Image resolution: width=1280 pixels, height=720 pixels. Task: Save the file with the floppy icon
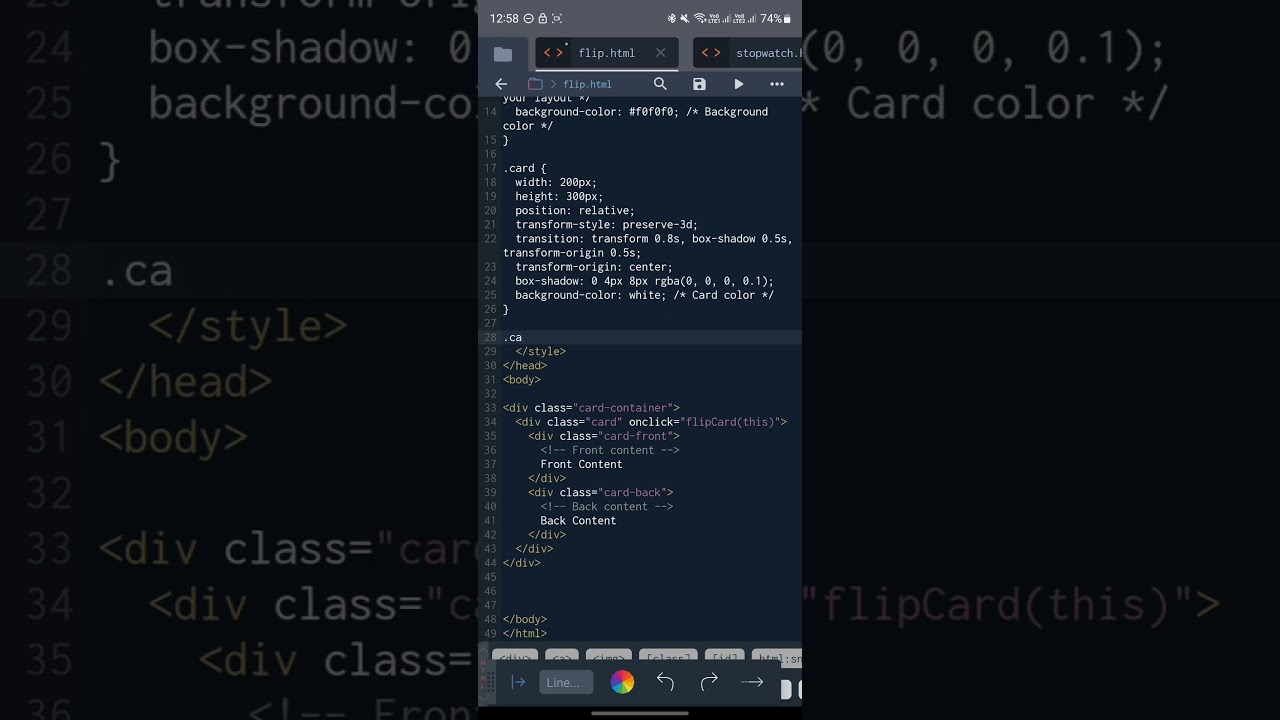click(x=699, y=84)
